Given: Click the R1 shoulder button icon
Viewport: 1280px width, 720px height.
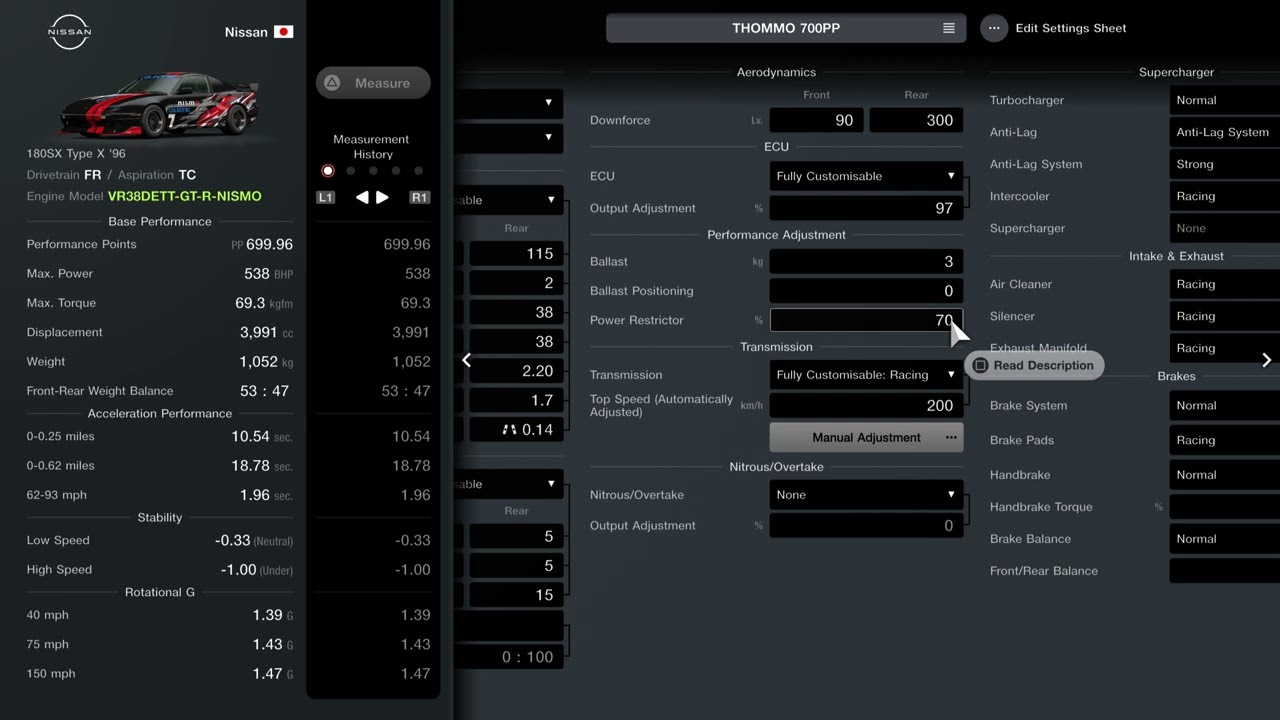Looking at the screenshot, I should [419, 197].
